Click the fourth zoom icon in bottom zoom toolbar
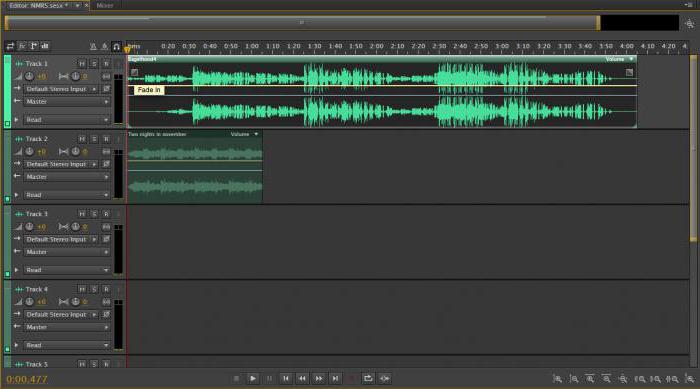This screenshot has width=700, height=389. pos(607,379)
